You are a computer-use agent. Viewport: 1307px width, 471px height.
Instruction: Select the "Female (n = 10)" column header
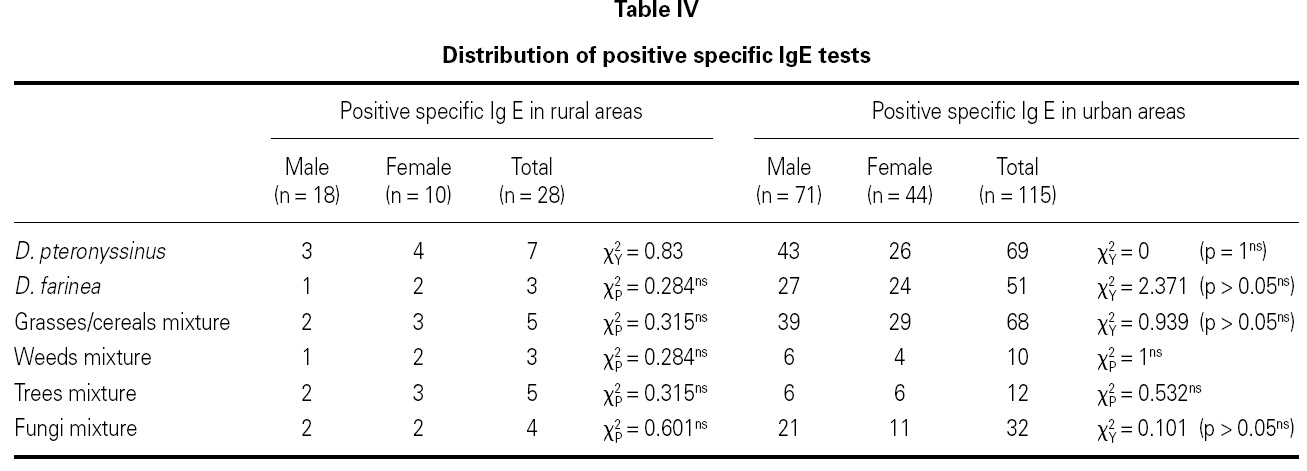418,181
